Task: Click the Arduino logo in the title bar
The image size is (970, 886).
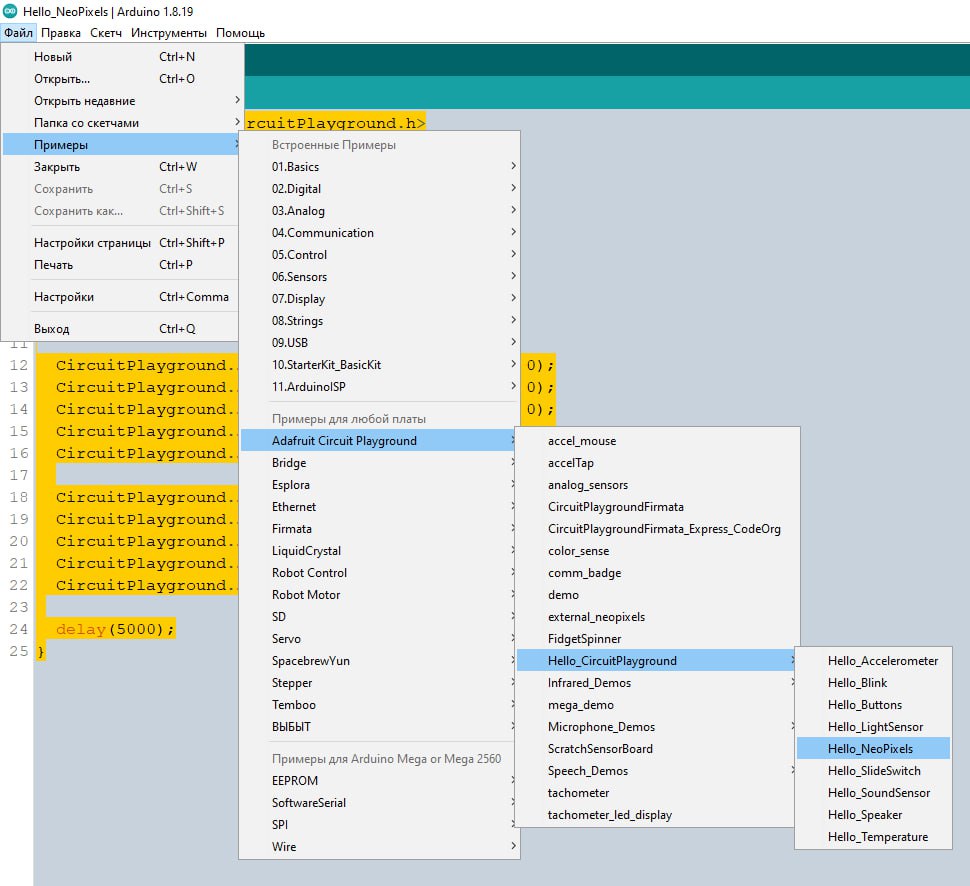Action: point(10,11)
